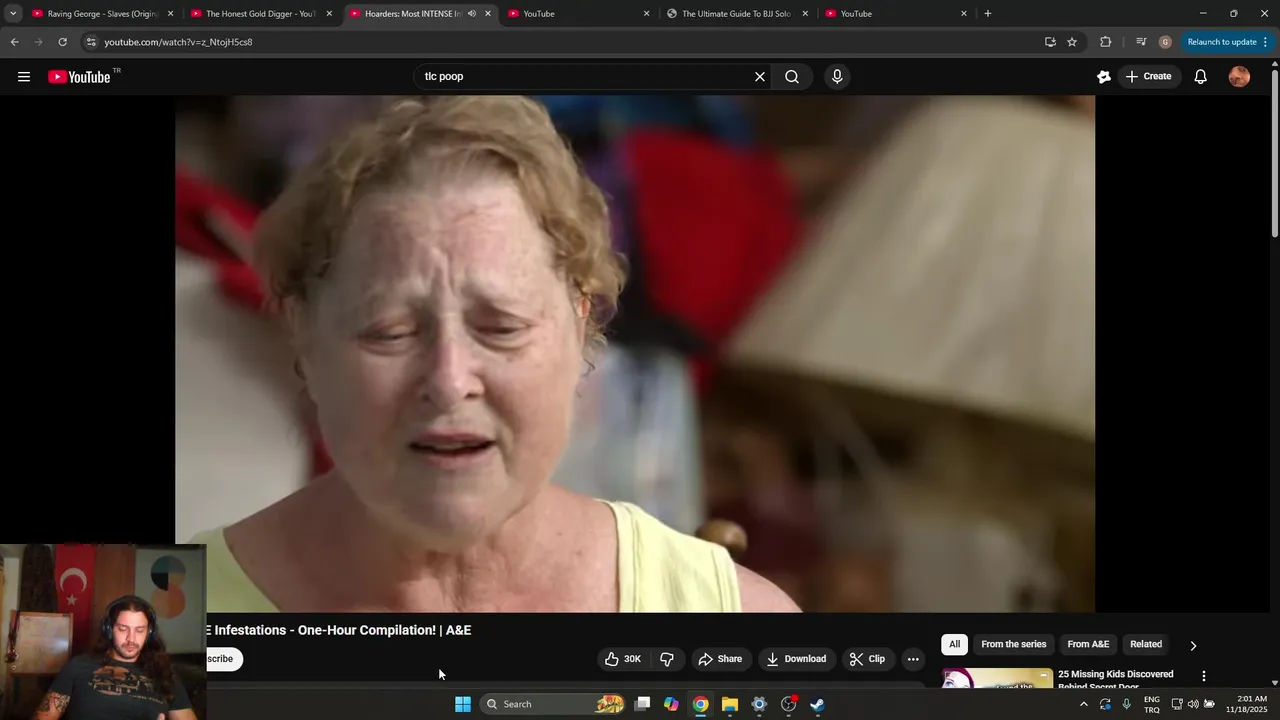The height and width of the screenshot is (720, 1280).
Task: Open File Explorer from the taskbar
Action: pyautogui.click(x=730, y=704)
